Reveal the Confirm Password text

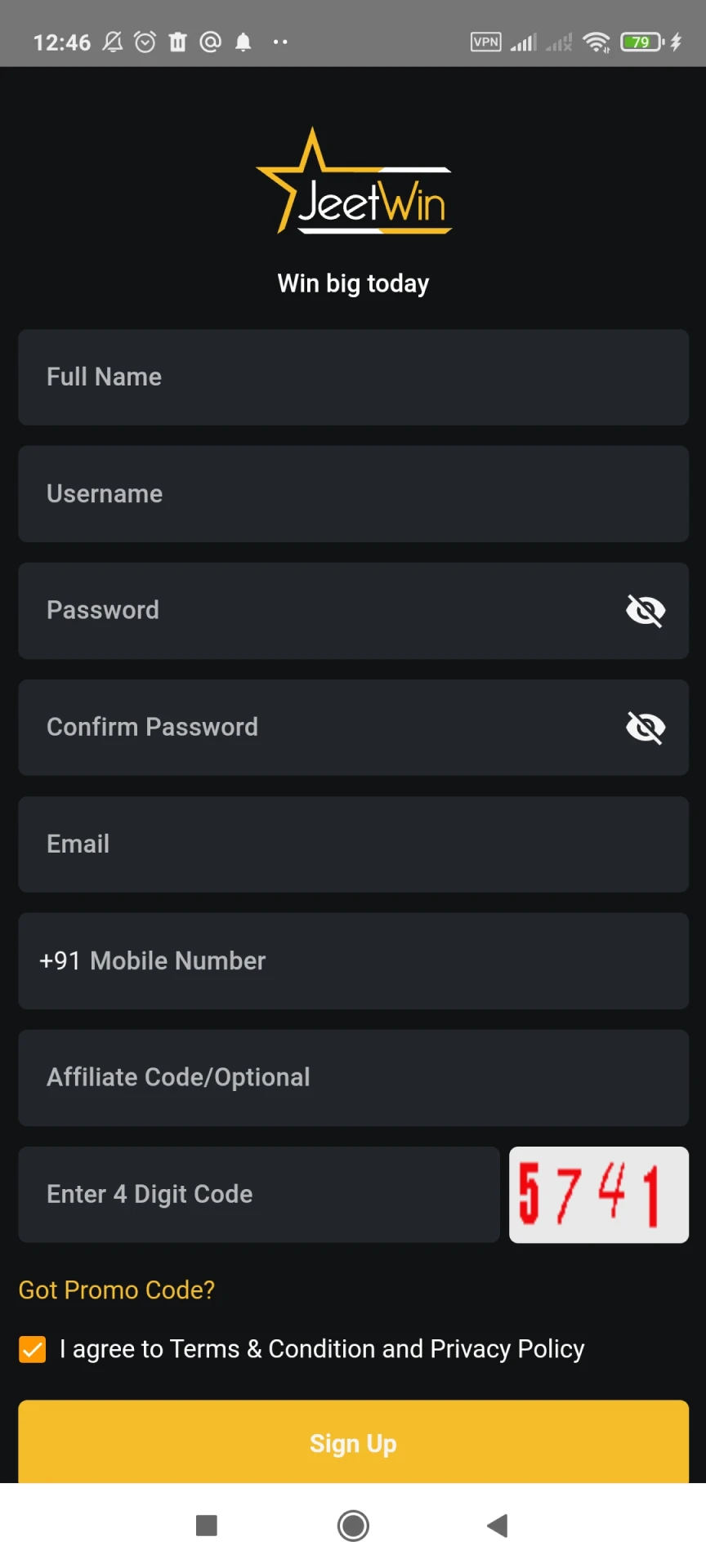646,727
